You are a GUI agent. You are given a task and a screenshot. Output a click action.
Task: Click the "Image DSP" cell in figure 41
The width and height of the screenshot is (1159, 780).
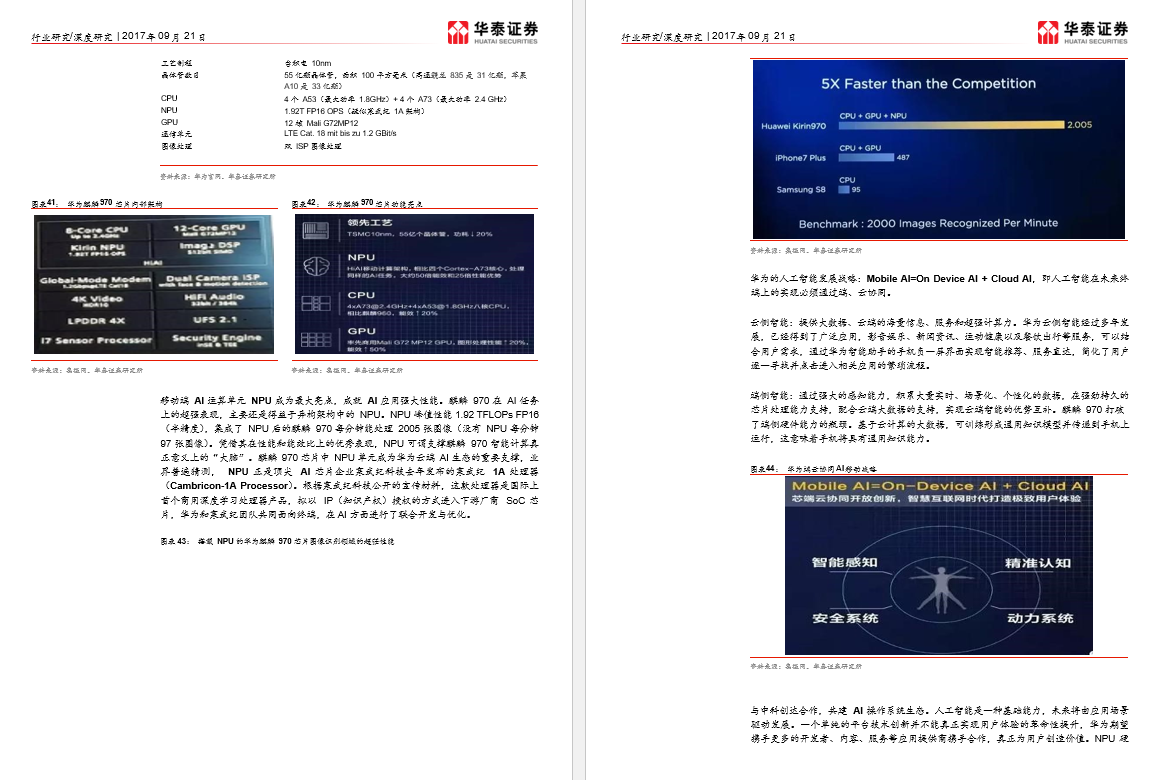click(x=209, y=248)
